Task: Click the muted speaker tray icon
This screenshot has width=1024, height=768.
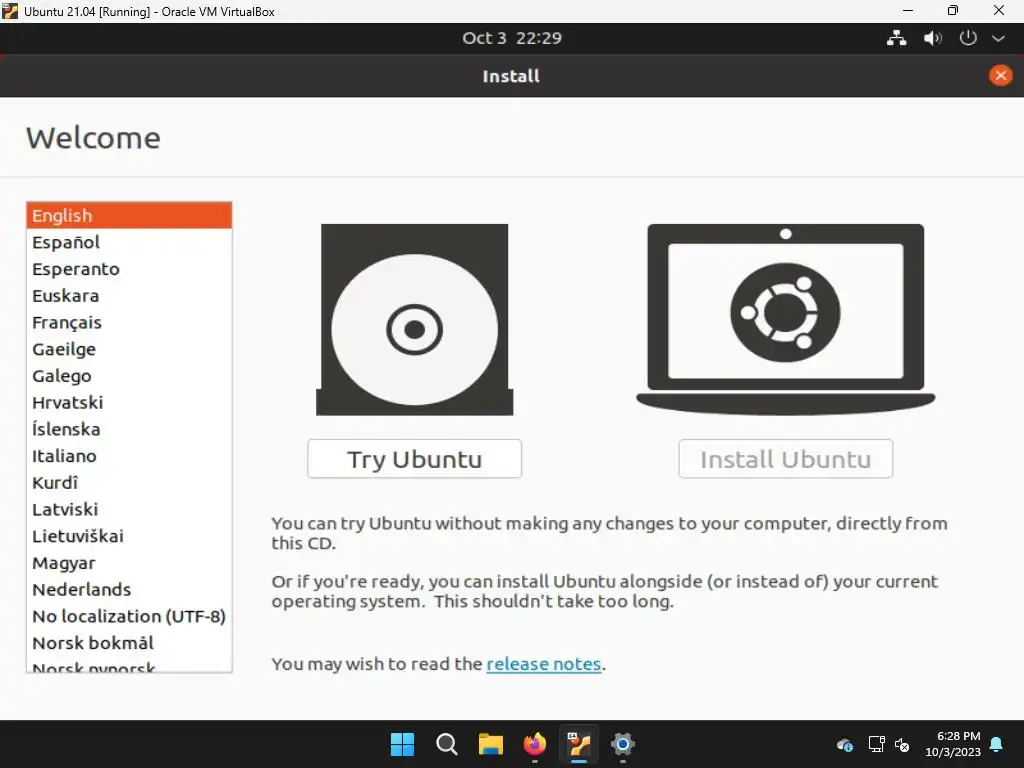Action: (903, 744)
